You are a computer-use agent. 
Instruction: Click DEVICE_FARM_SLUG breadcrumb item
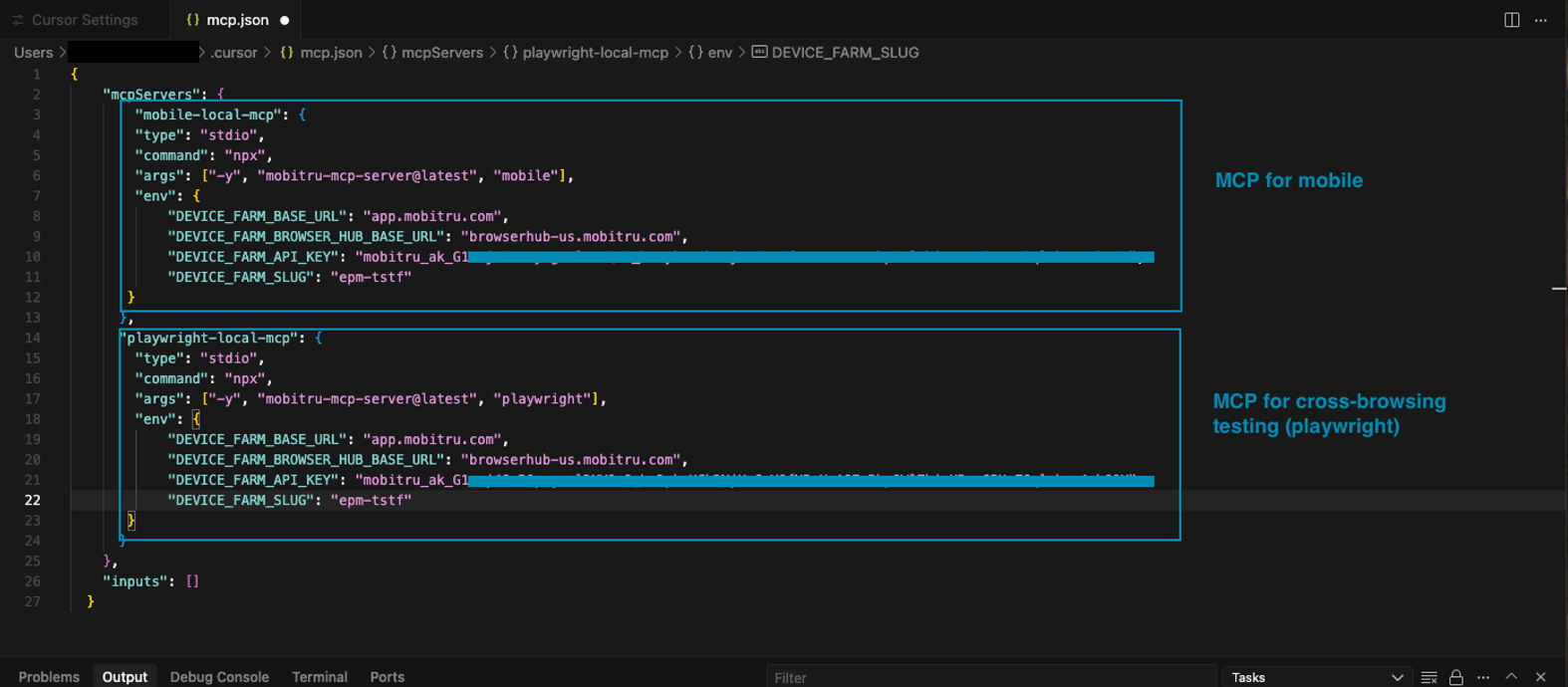[844, 53]
